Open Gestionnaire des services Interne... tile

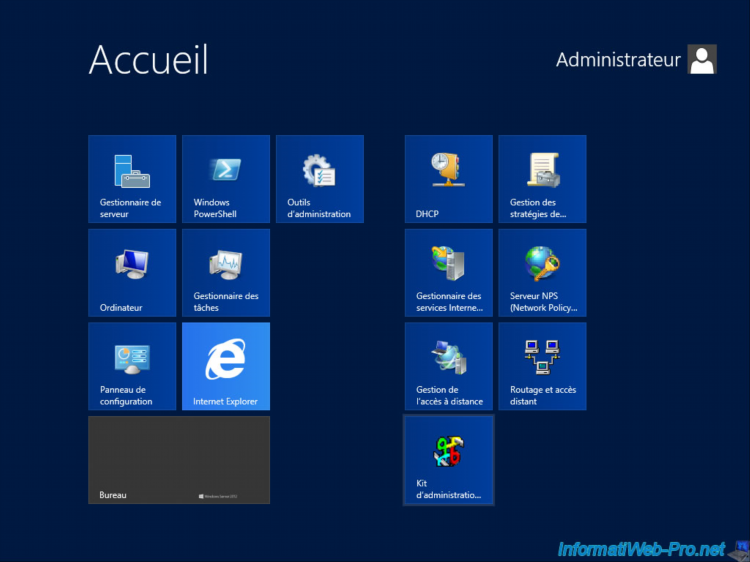(449, 273)
